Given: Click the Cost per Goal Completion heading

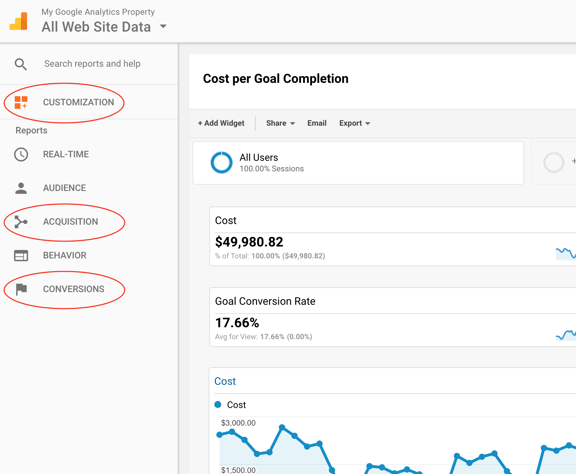Looking at the screenshot, I should pos(276,79).
